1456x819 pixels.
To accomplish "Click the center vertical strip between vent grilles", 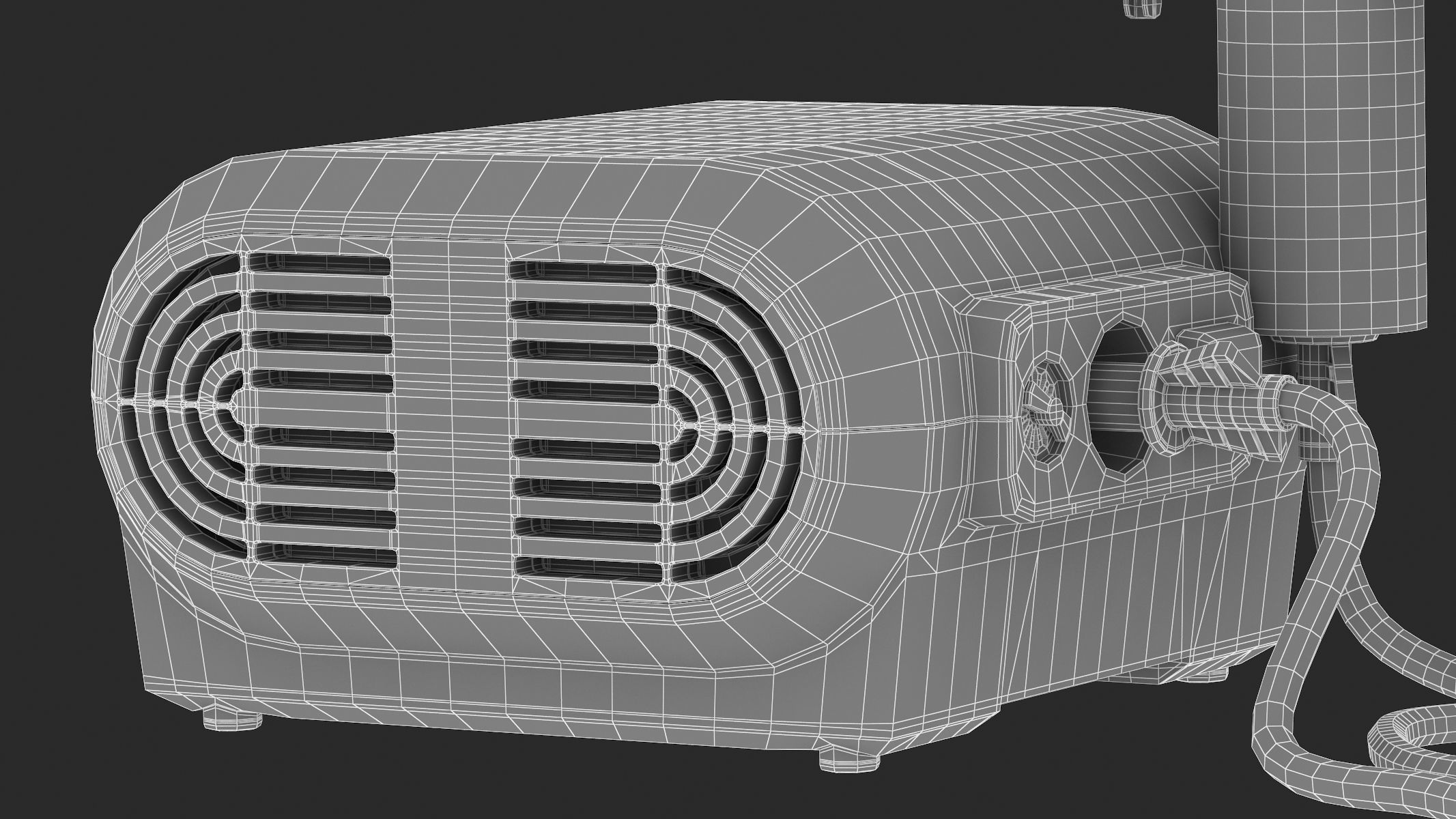I will pyautogui.click(x=452, y=409).
